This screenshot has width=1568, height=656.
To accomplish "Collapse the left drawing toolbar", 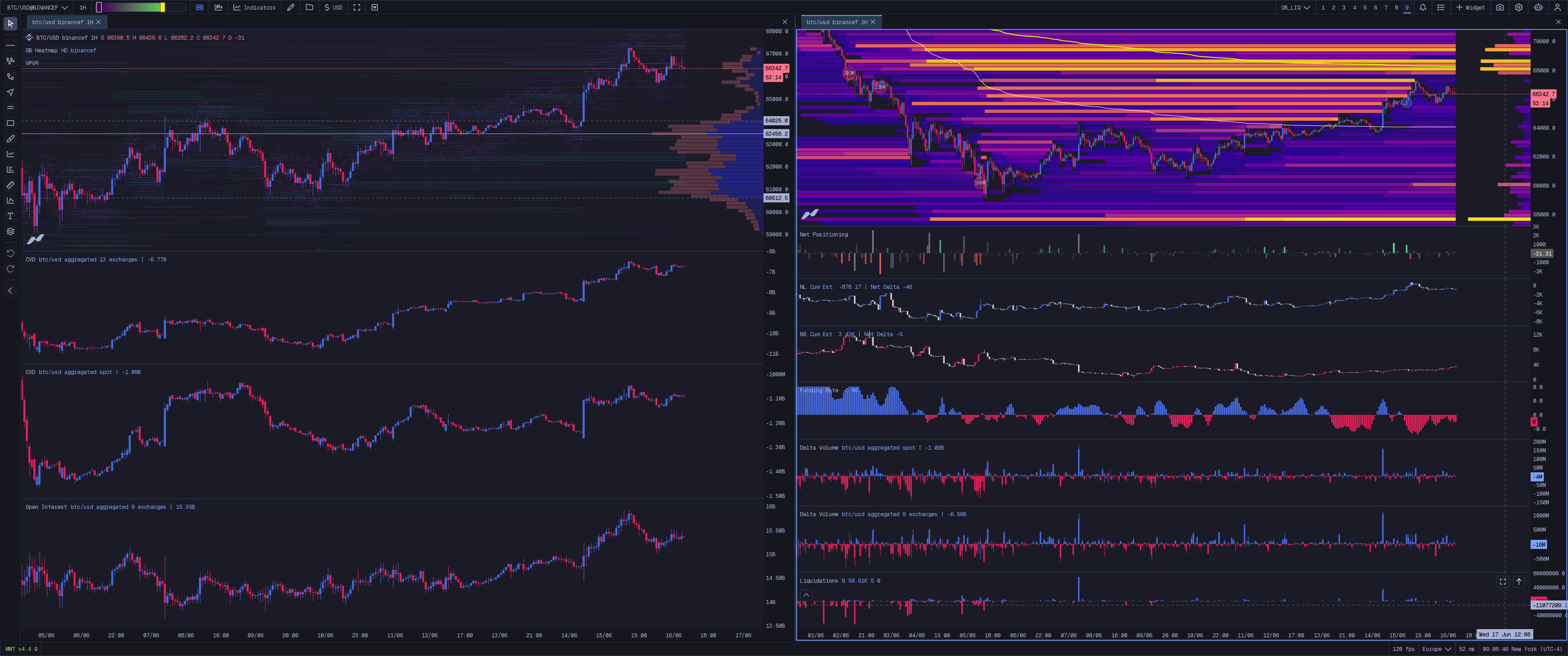I will point(10,291).
